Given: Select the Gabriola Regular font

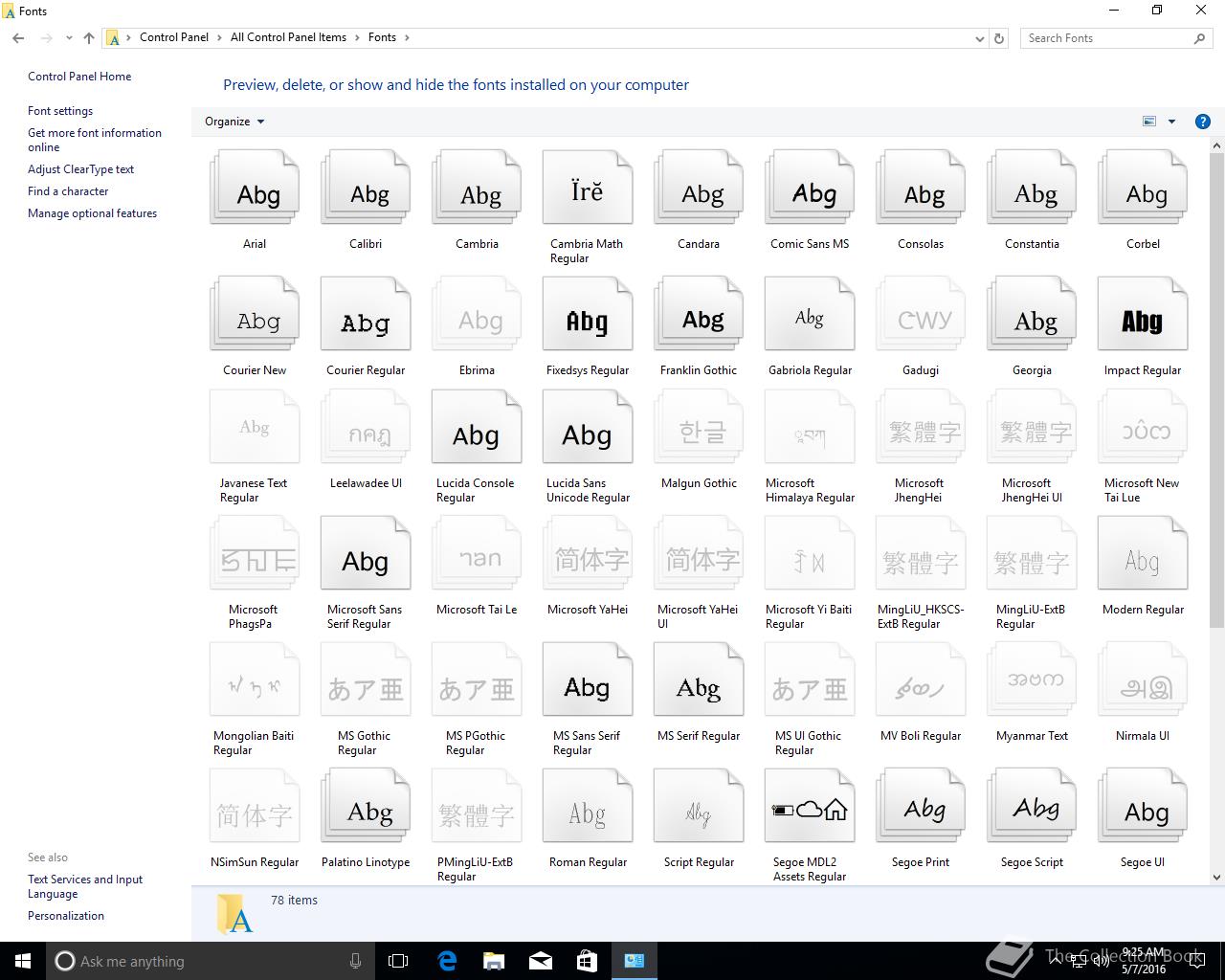Looking at the screenshot, I should [810, 314].
